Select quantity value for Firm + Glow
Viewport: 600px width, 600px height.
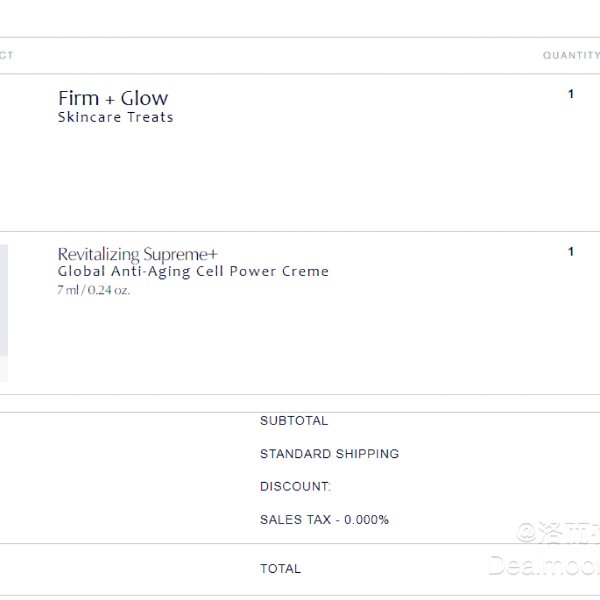(x=571, y=94)
